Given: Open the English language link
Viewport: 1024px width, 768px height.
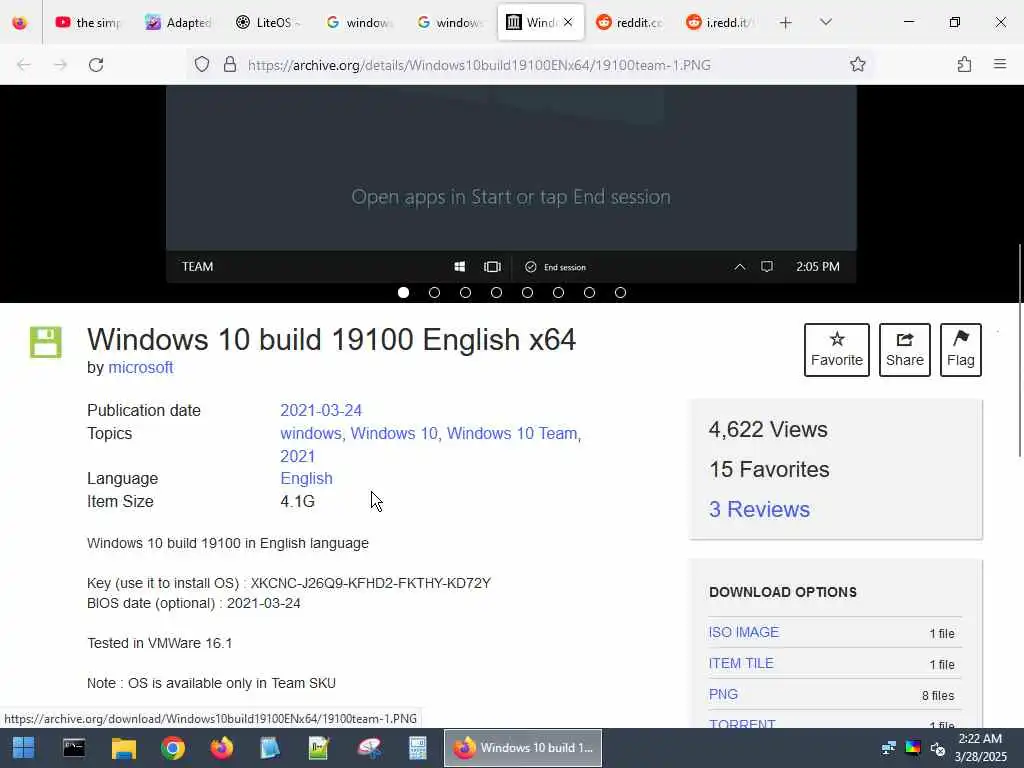Looking at the screenshot, I should [306, 479].
